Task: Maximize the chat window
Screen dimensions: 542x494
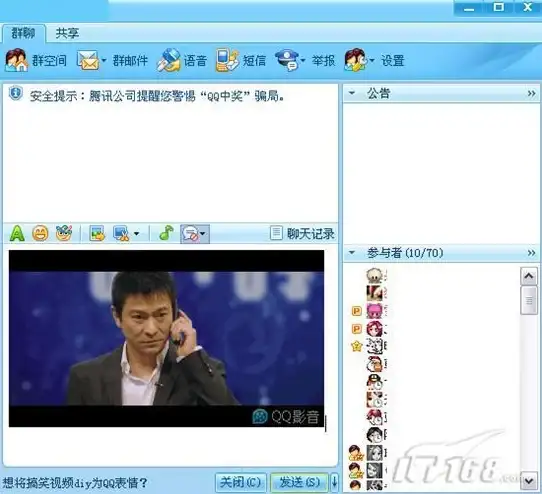Action: tap(498, 8)
